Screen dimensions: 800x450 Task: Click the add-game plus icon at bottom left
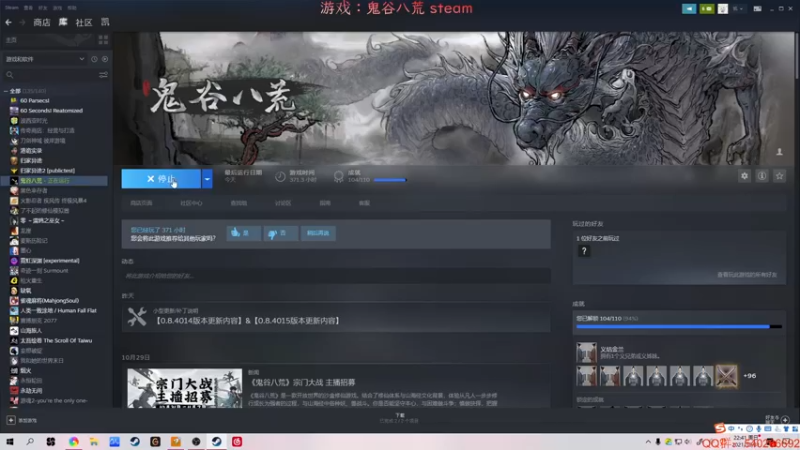pos(11,420)
